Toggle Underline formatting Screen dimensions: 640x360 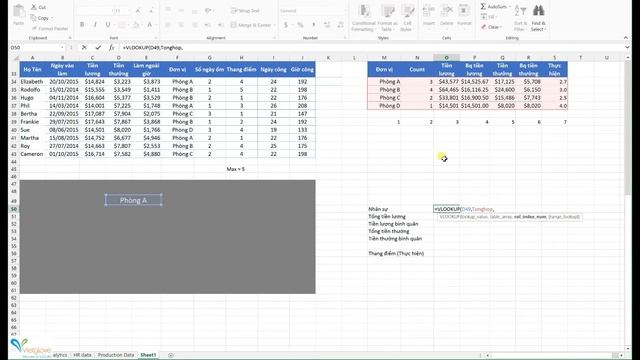click(108, 25)
